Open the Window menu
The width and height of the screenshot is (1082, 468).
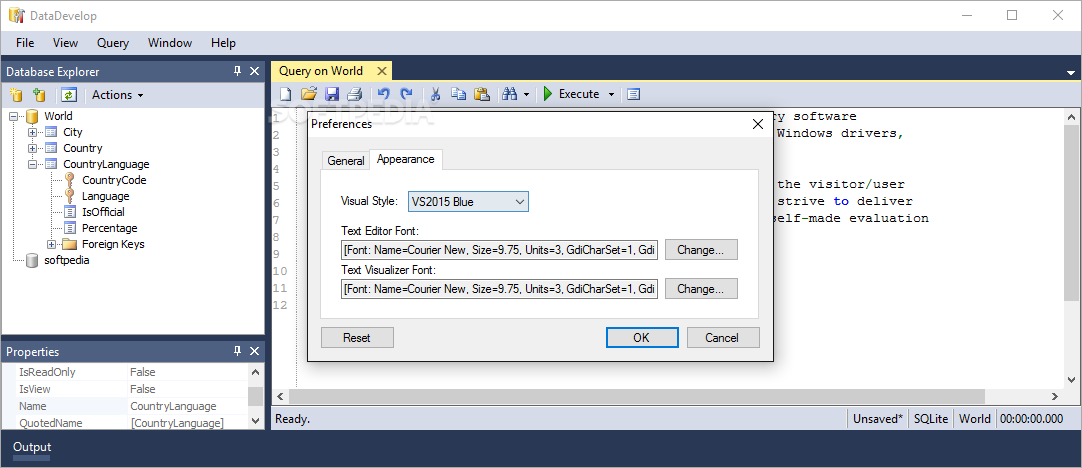coord(170,43)
